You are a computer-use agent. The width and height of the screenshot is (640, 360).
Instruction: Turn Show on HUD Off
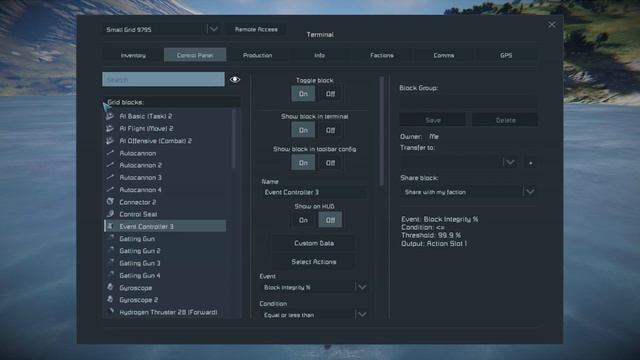[330, 220]
